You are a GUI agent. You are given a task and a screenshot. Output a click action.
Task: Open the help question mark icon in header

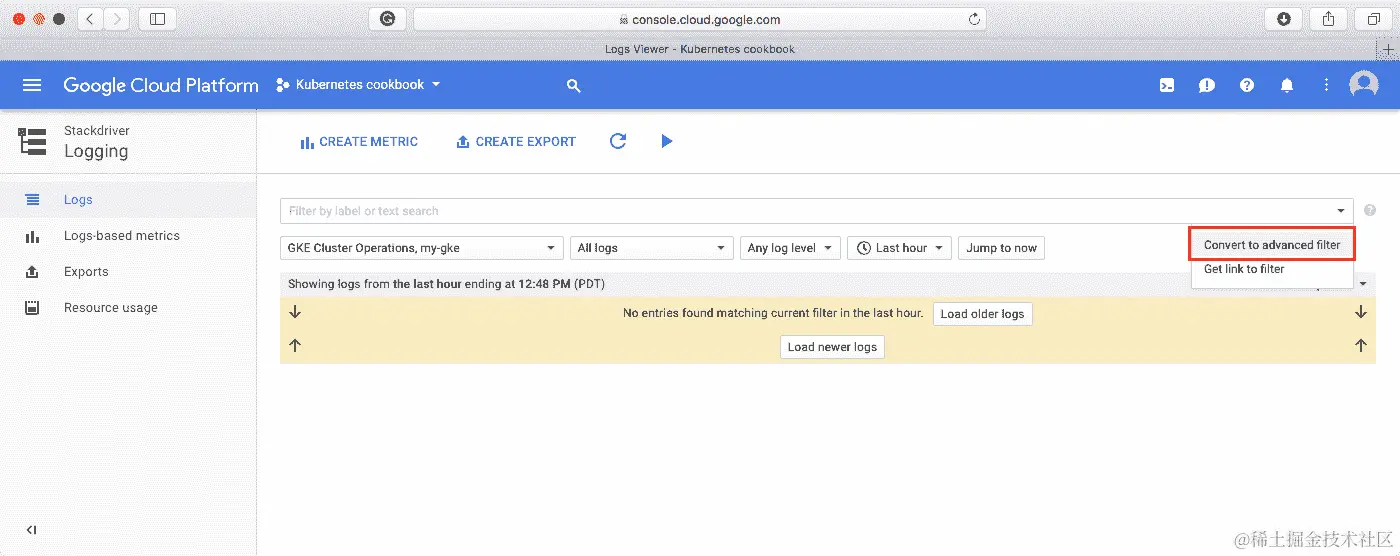tap(1247, 85)
